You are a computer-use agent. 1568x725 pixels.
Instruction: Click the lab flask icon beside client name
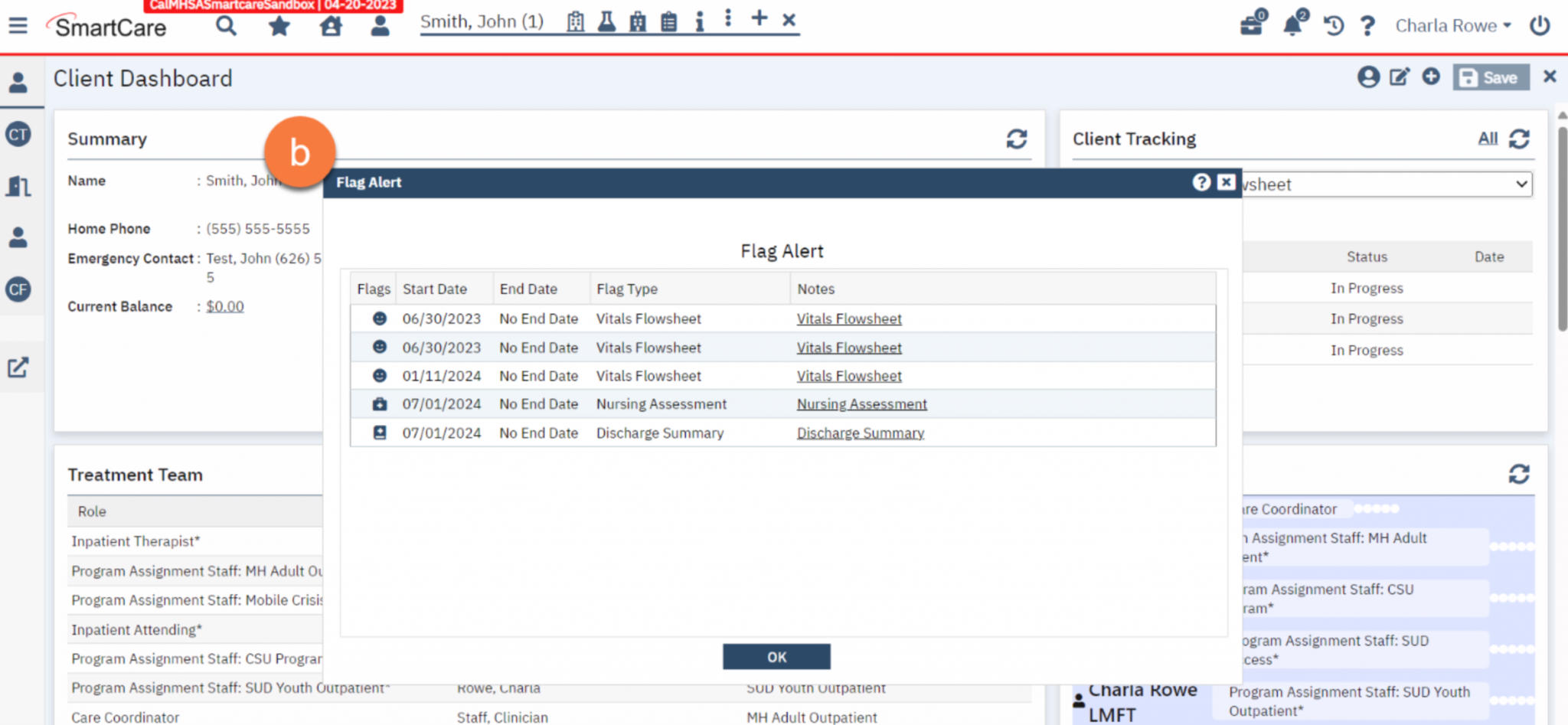607,21
